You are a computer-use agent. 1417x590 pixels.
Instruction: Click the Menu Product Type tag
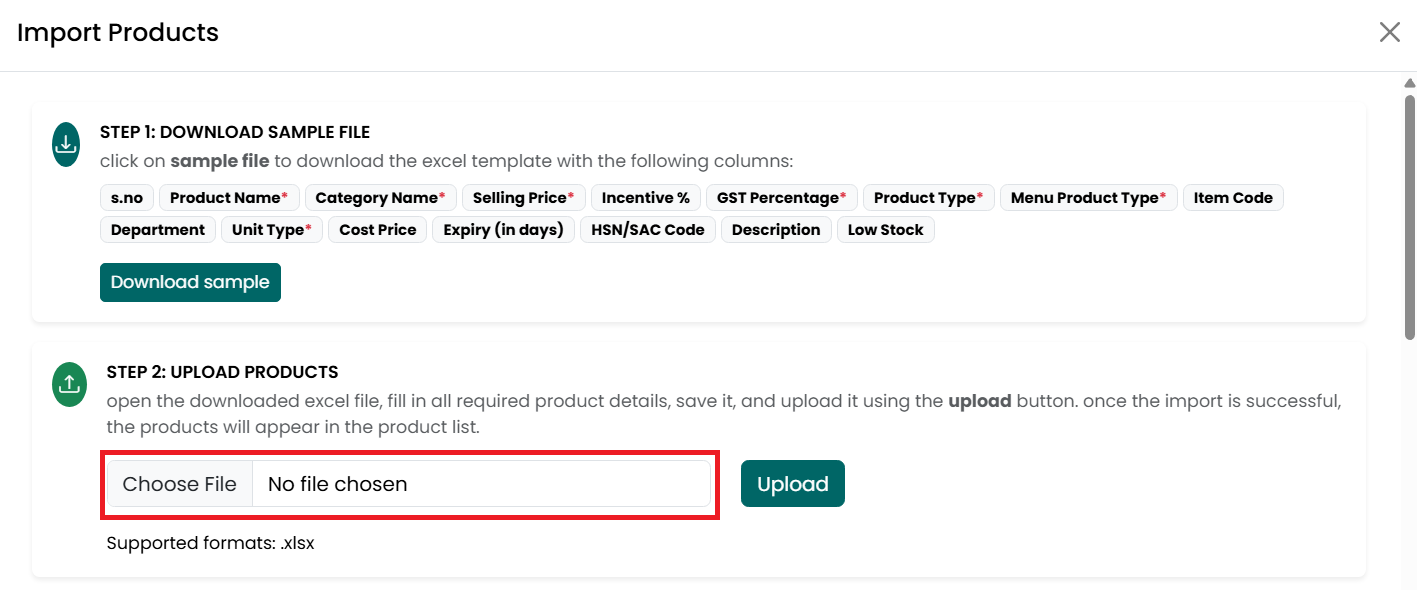pos(1089,198)
